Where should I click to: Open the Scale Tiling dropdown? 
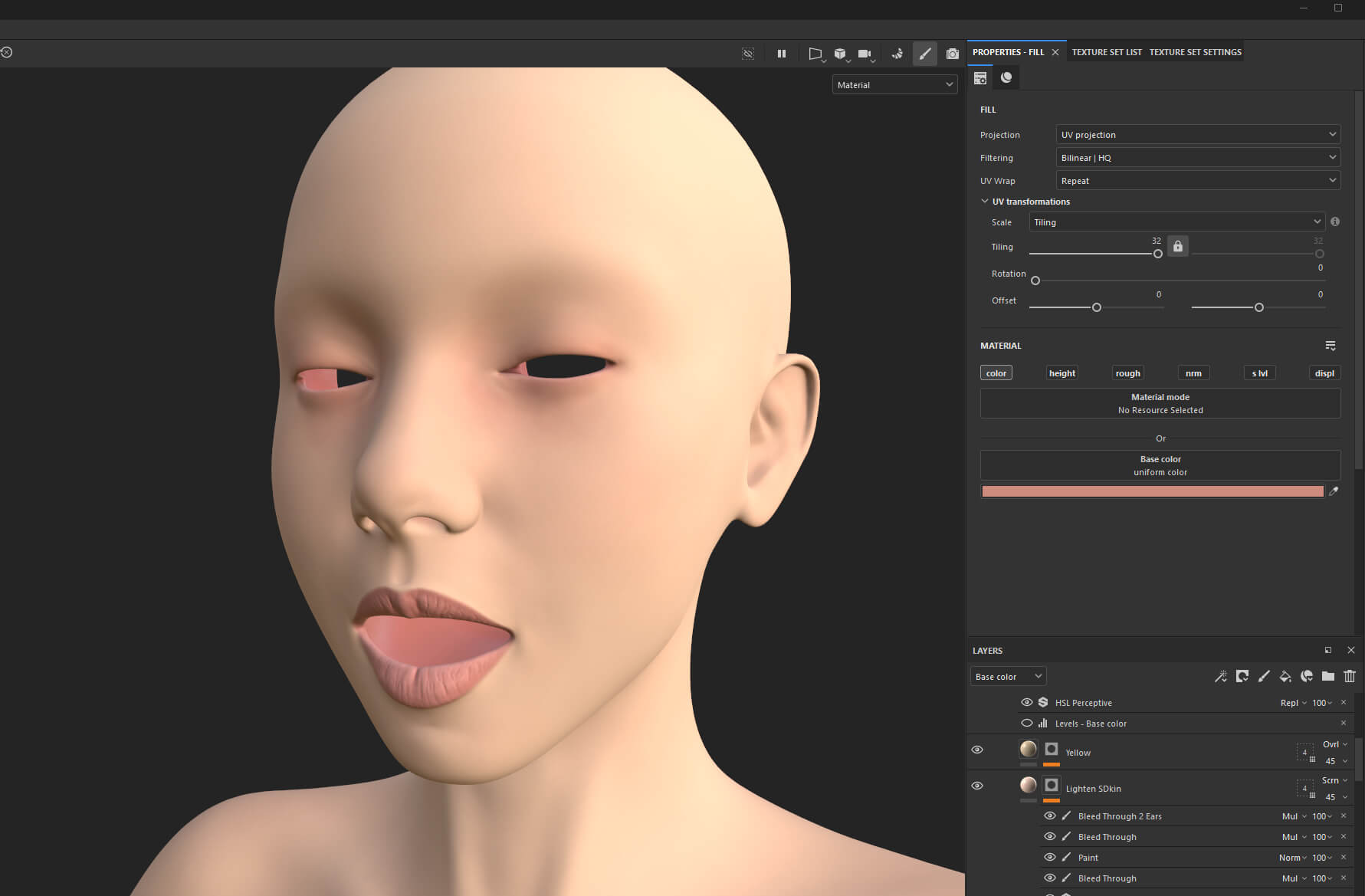click(x=1176, y=222)
